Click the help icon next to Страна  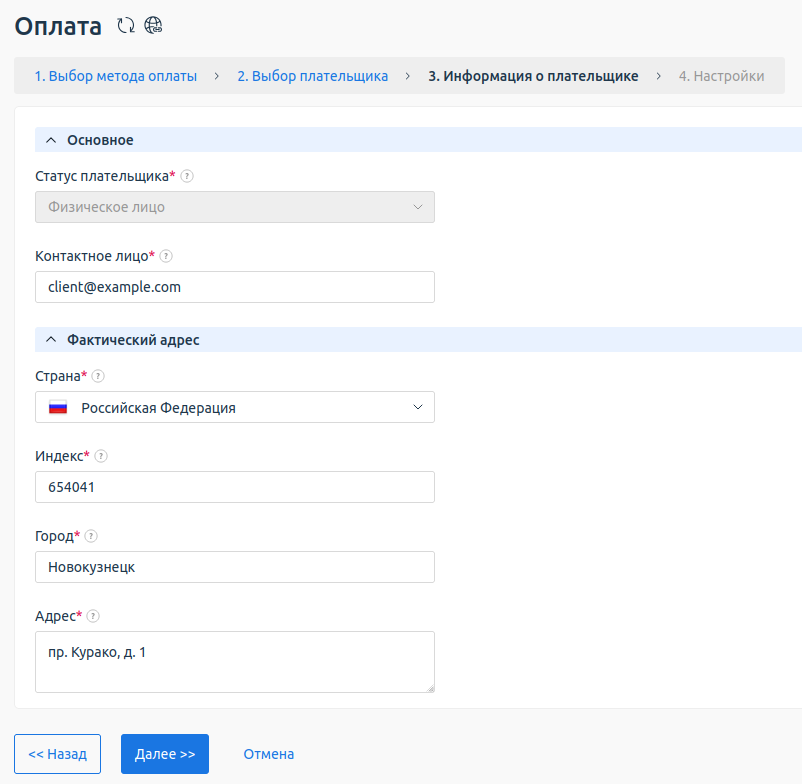[98, 376]
